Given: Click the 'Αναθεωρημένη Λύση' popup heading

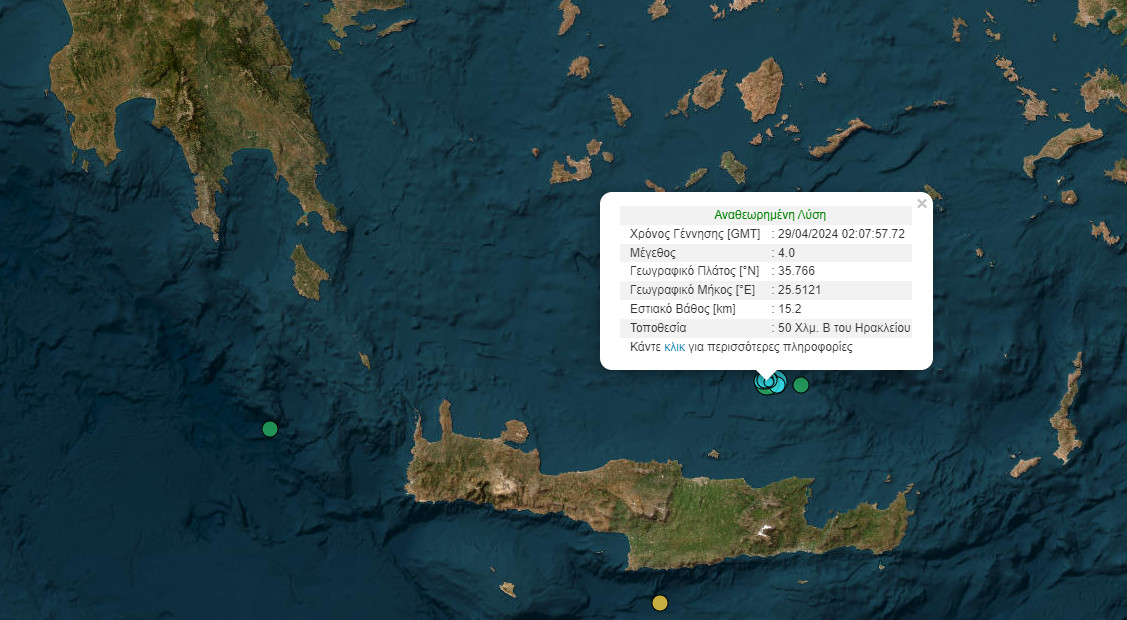Looking at the screenshot, I should point(769,214).
